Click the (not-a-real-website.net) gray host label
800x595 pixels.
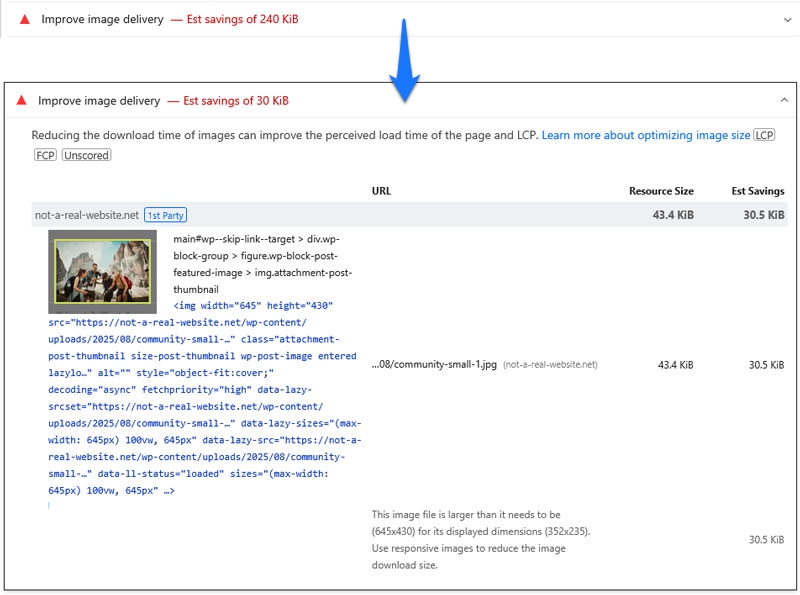[x=550, y=364]
